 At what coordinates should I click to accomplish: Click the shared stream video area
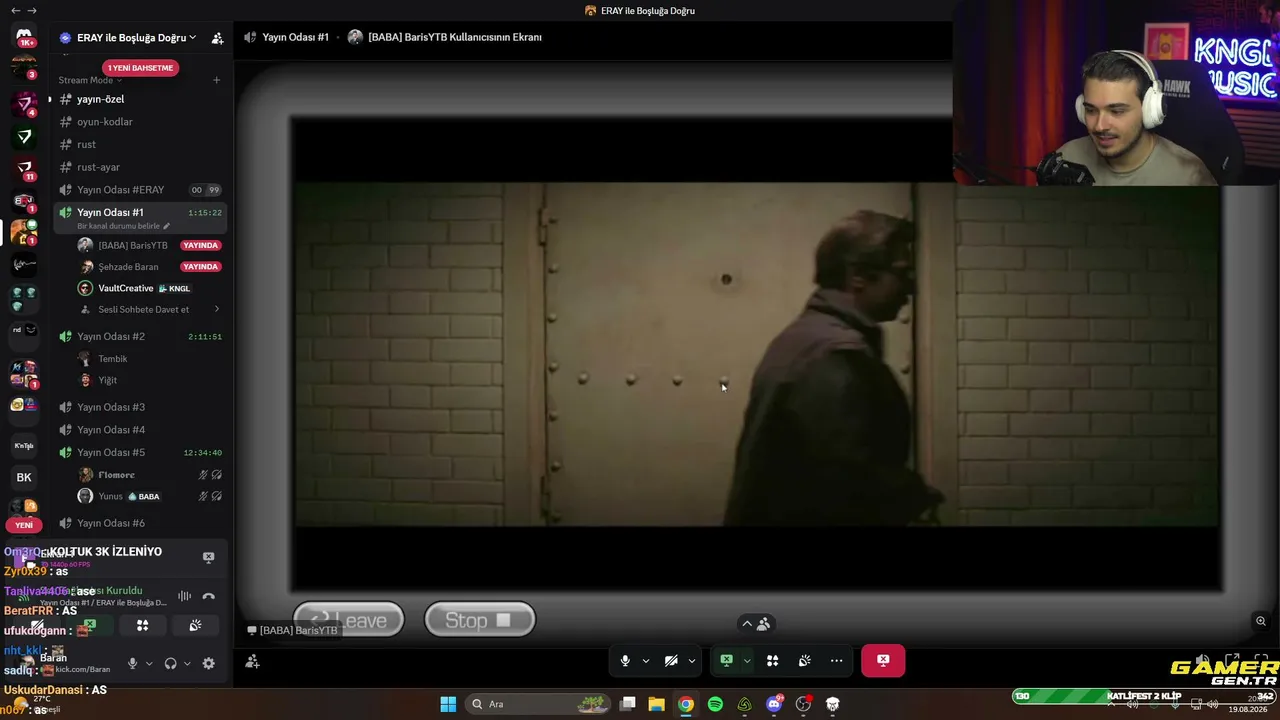click(x=757, y=353)
